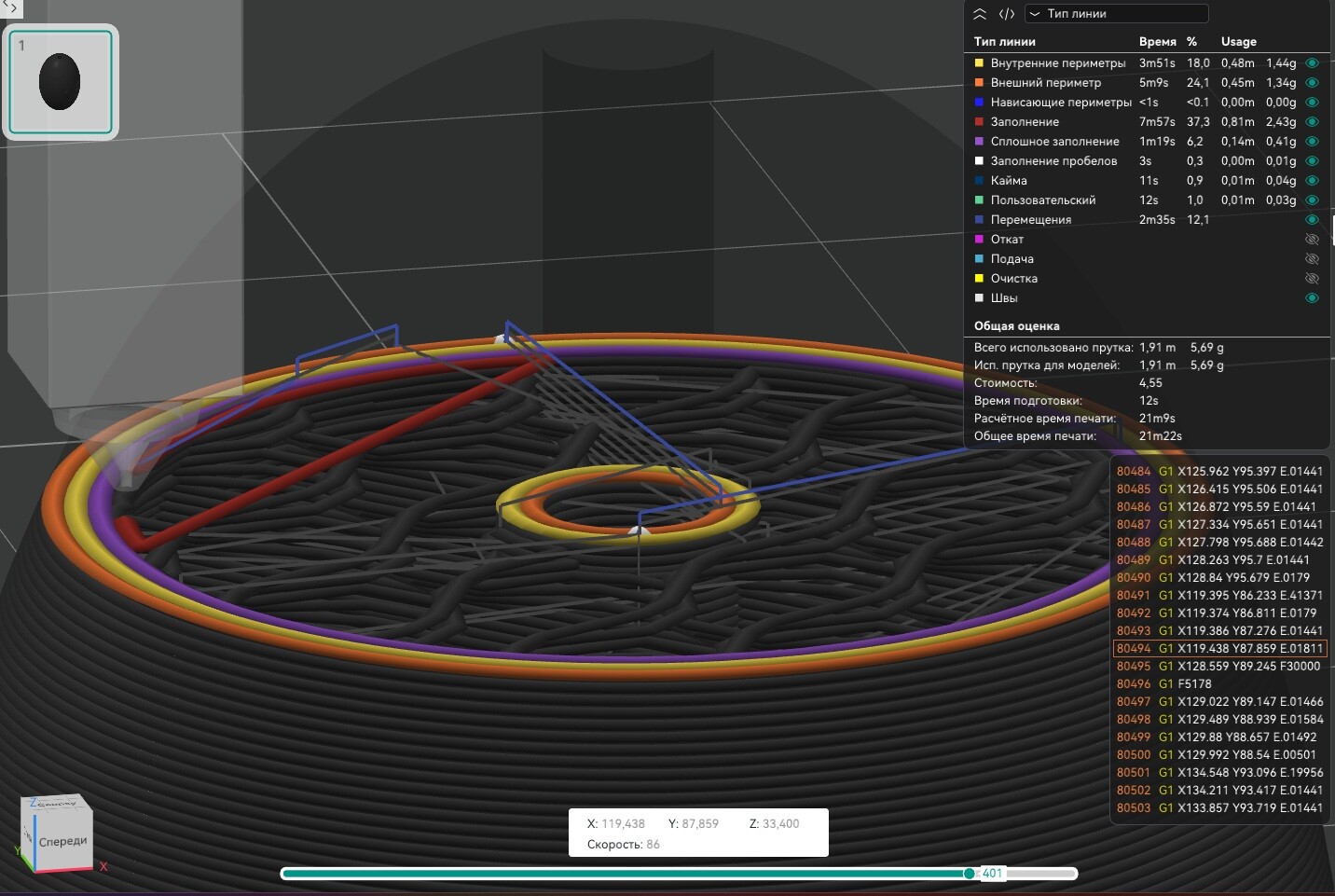Click the Кайма row label
Image resolution: width=1335 pixels, height=896 pixels.
point(1009,181)
